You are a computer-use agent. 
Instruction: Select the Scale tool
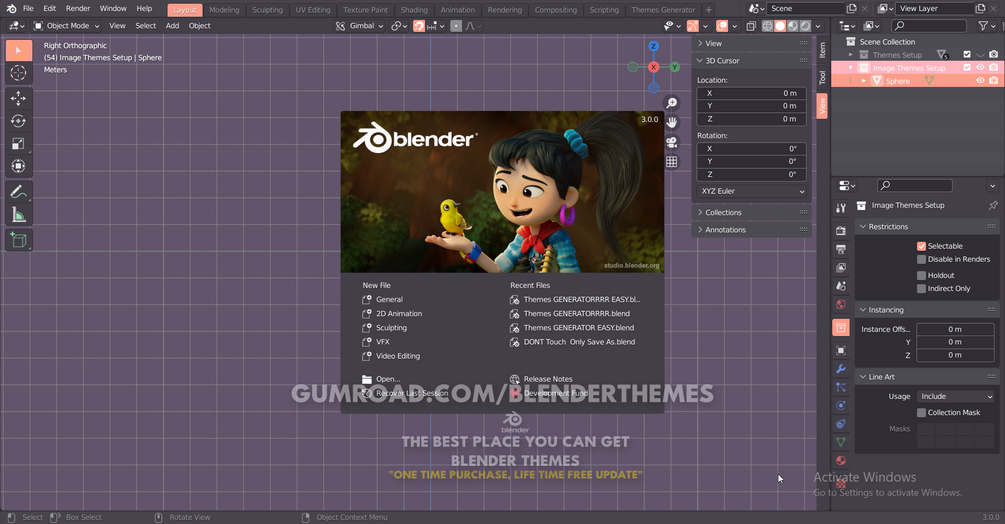[x=19, y=143]
